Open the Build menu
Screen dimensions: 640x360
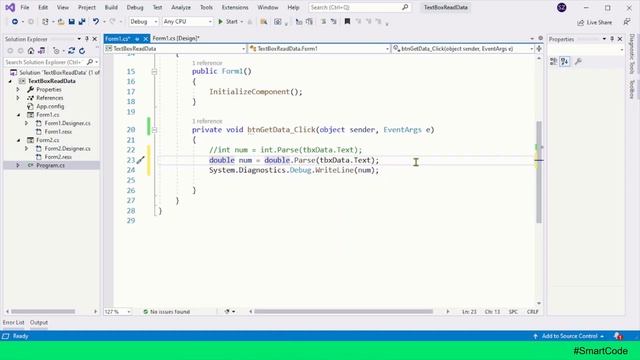(111, 7)
